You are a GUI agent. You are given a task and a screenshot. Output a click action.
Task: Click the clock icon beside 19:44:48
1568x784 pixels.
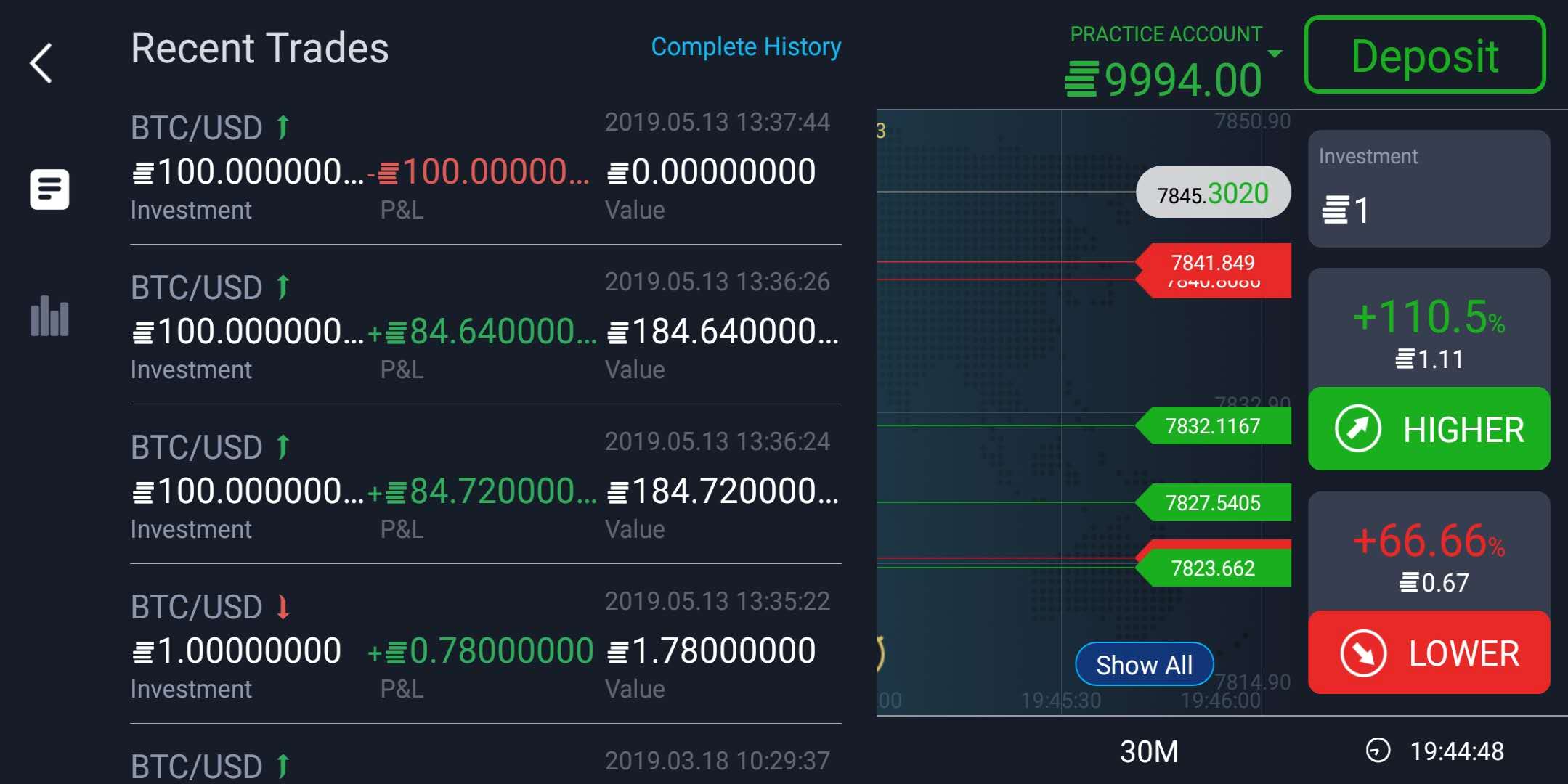[x=1378, y=751]
